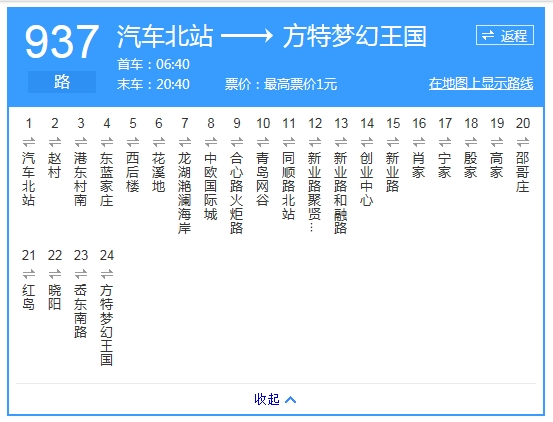The height and width of the screenshot is (422, 553).
Task: Select stop name 岙东南路
Action: (81, 311)
